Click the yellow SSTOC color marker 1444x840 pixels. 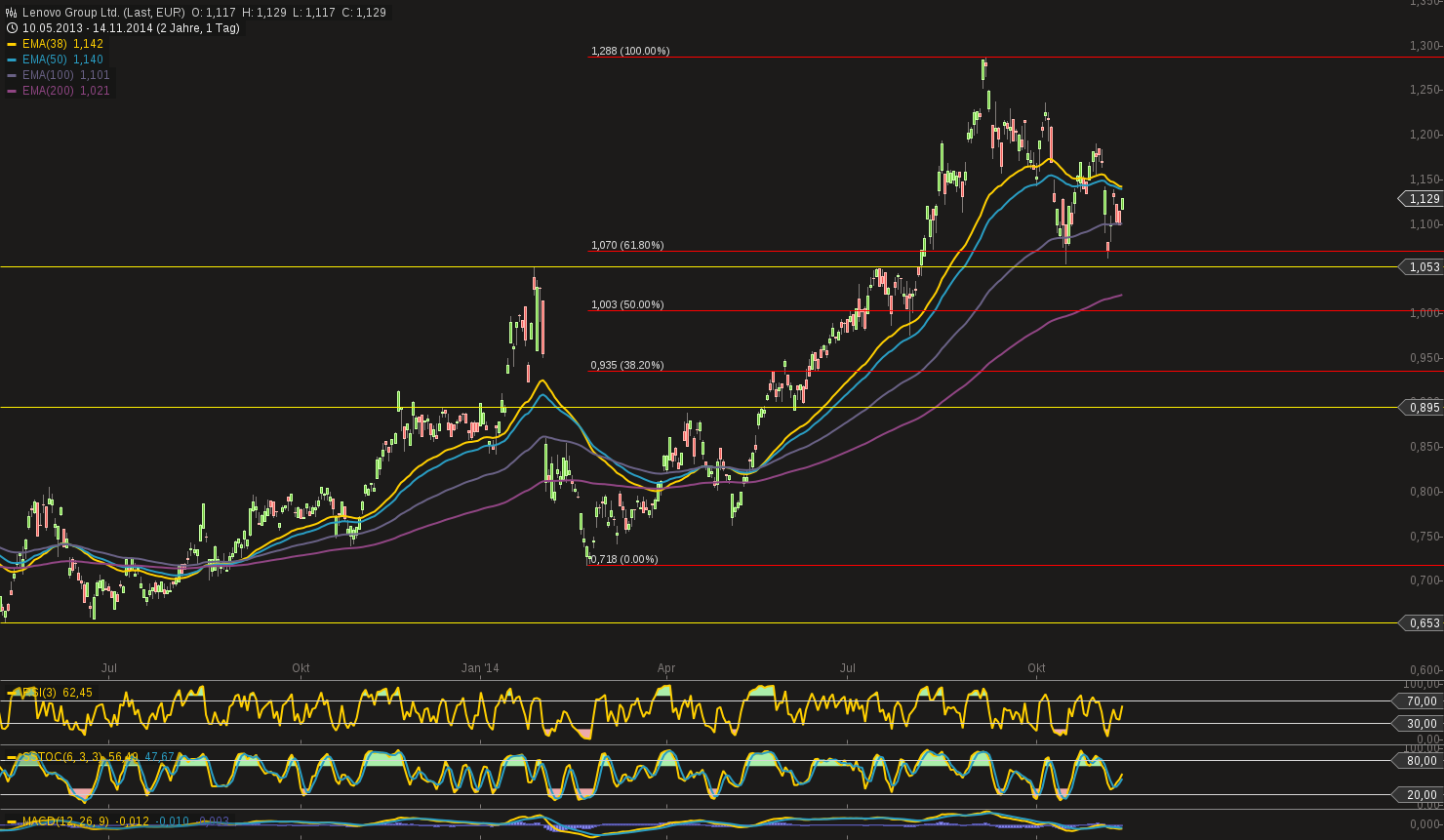[12, 756]
